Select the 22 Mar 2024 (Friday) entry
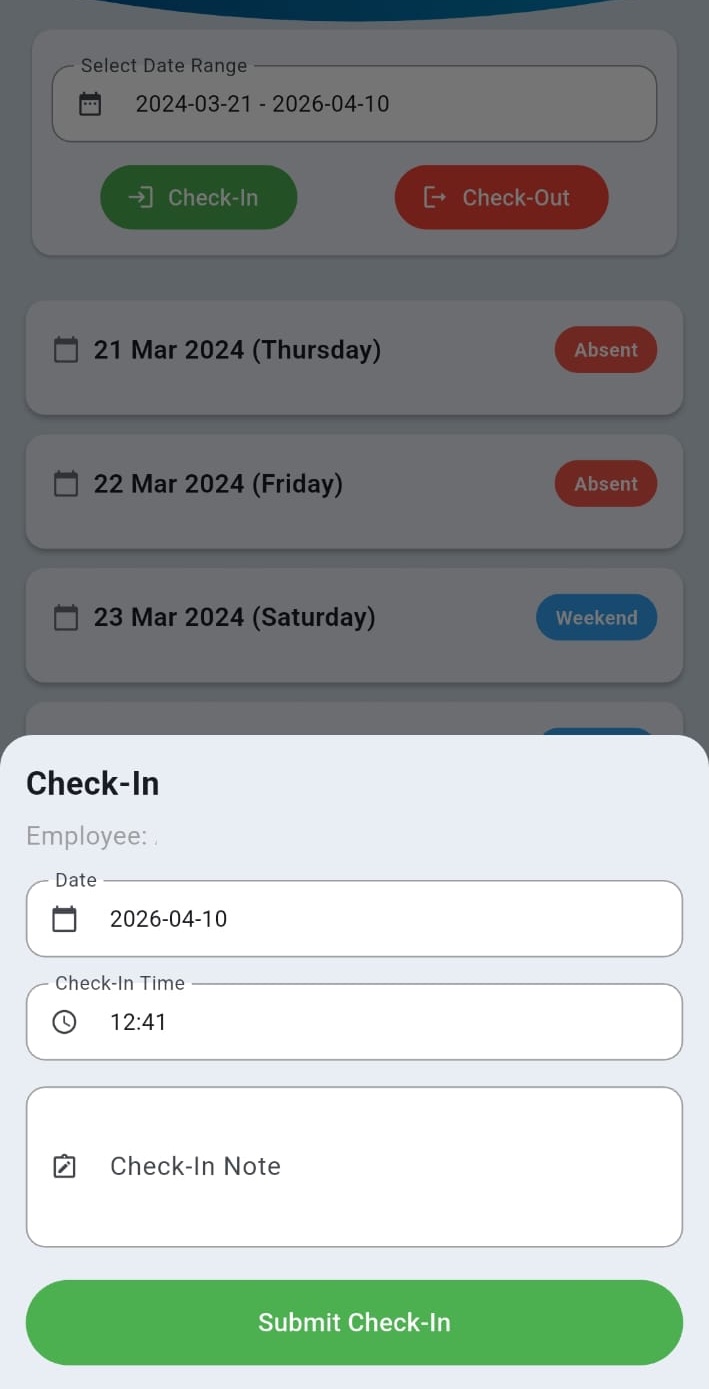 (300, 484)
